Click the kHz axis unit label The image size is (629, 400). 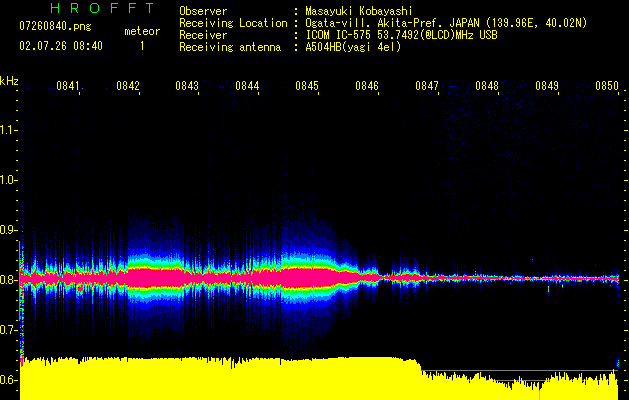pos(9,81)
